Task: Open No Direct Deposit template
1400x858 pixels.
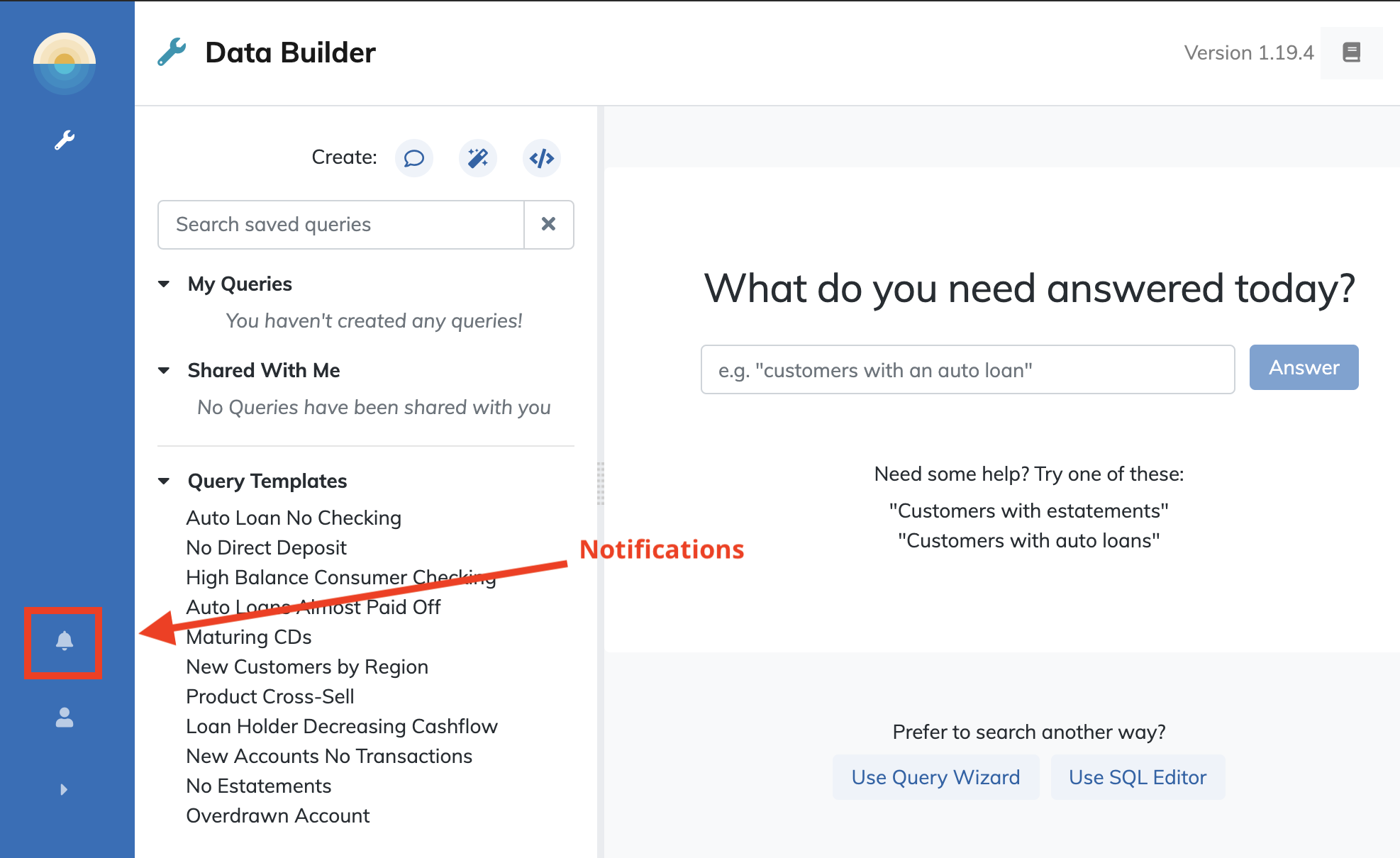Action: click(266, 547)
